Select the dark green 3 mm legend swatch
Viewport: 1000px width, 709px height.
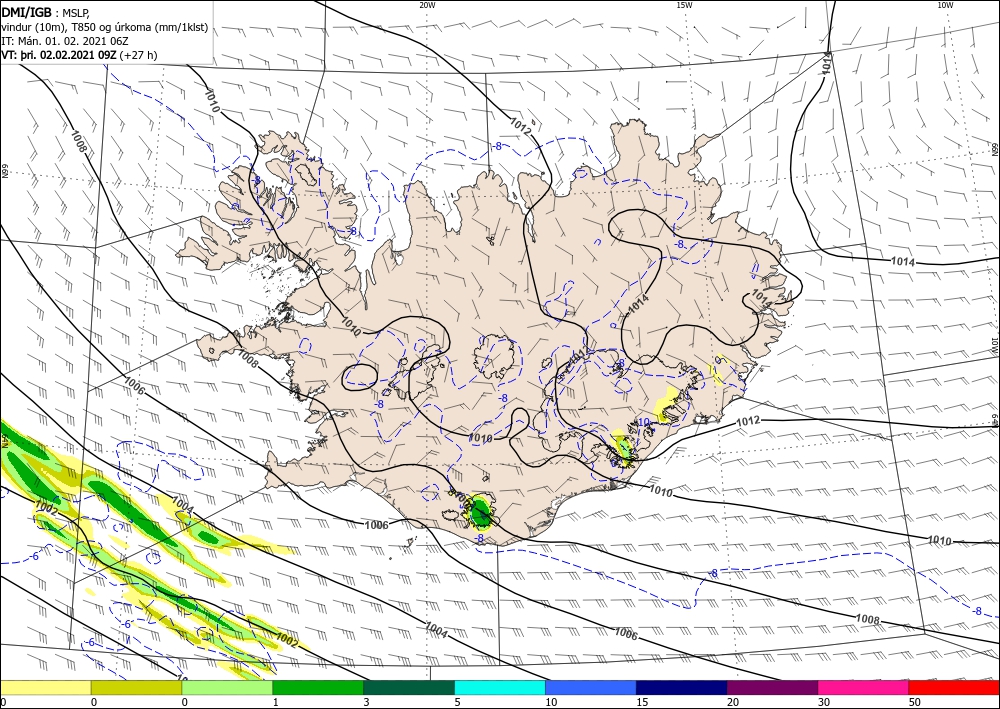[409, 687]
